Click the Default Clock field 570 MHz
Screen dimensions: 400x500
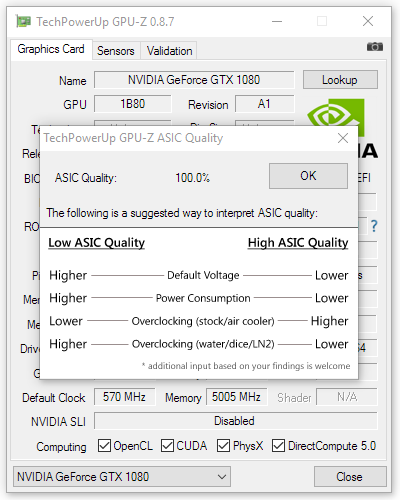tap(124, 397)
